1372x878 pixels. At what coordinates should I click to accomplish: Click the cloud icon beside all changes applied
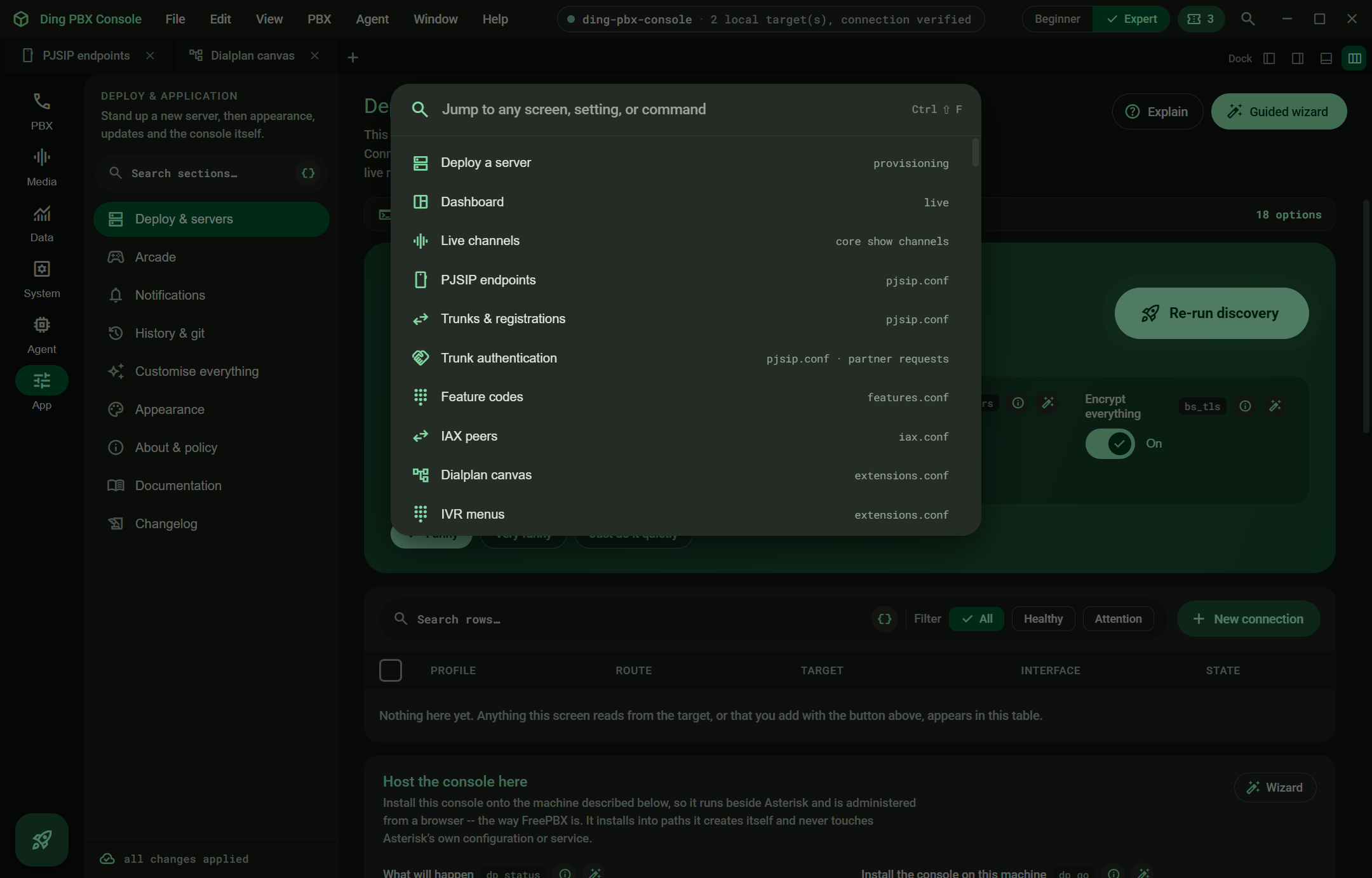pyautogui.click(x=107, y=859)
